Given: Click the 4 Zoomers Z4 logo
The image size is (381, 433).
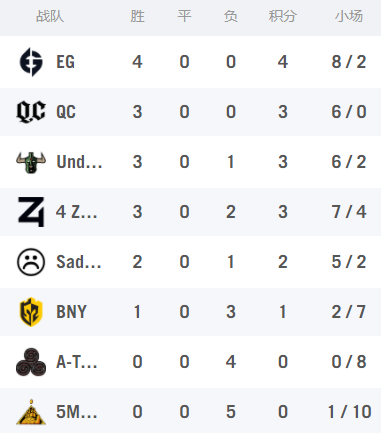Looking at the screenshot, I should click(31, 212).
